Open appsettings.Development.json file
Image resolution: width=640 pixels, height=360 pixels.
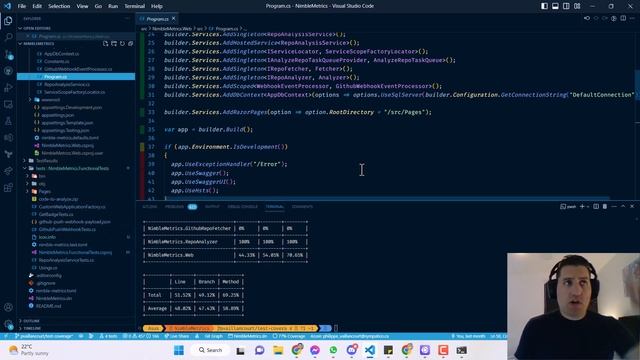point(71,107)
